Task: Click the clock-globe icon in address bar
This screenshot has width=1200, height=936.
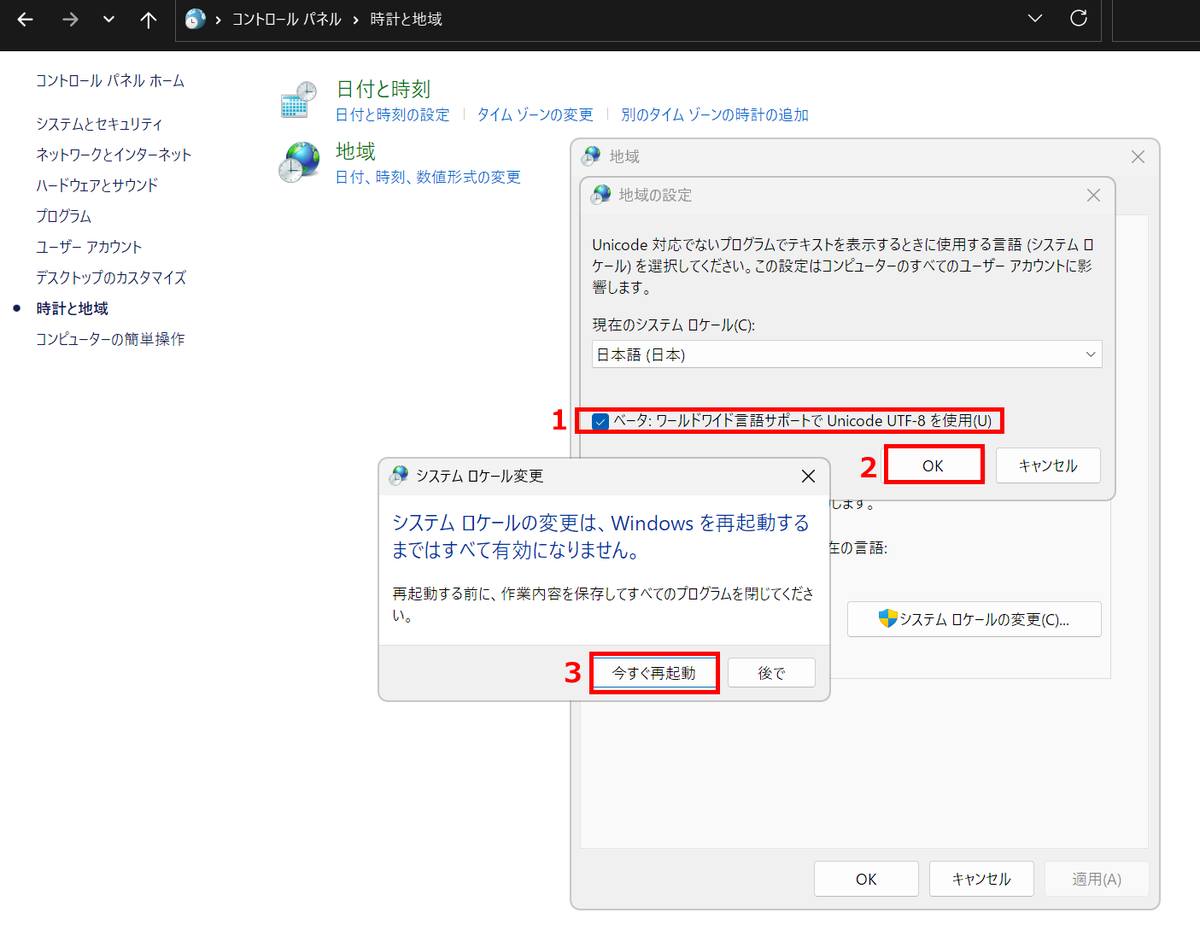Action: tap(196, 19)
